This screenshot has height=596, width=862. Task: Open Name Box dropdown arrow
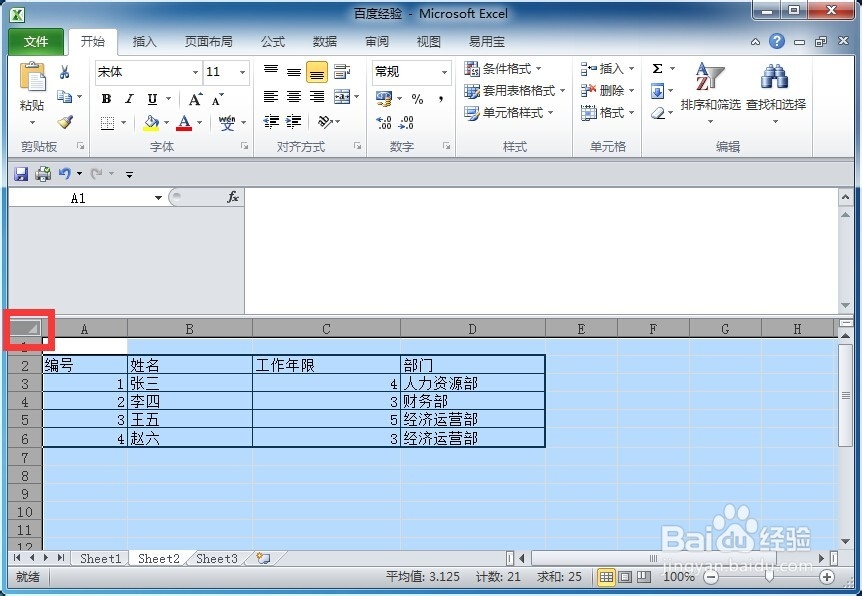158,198
